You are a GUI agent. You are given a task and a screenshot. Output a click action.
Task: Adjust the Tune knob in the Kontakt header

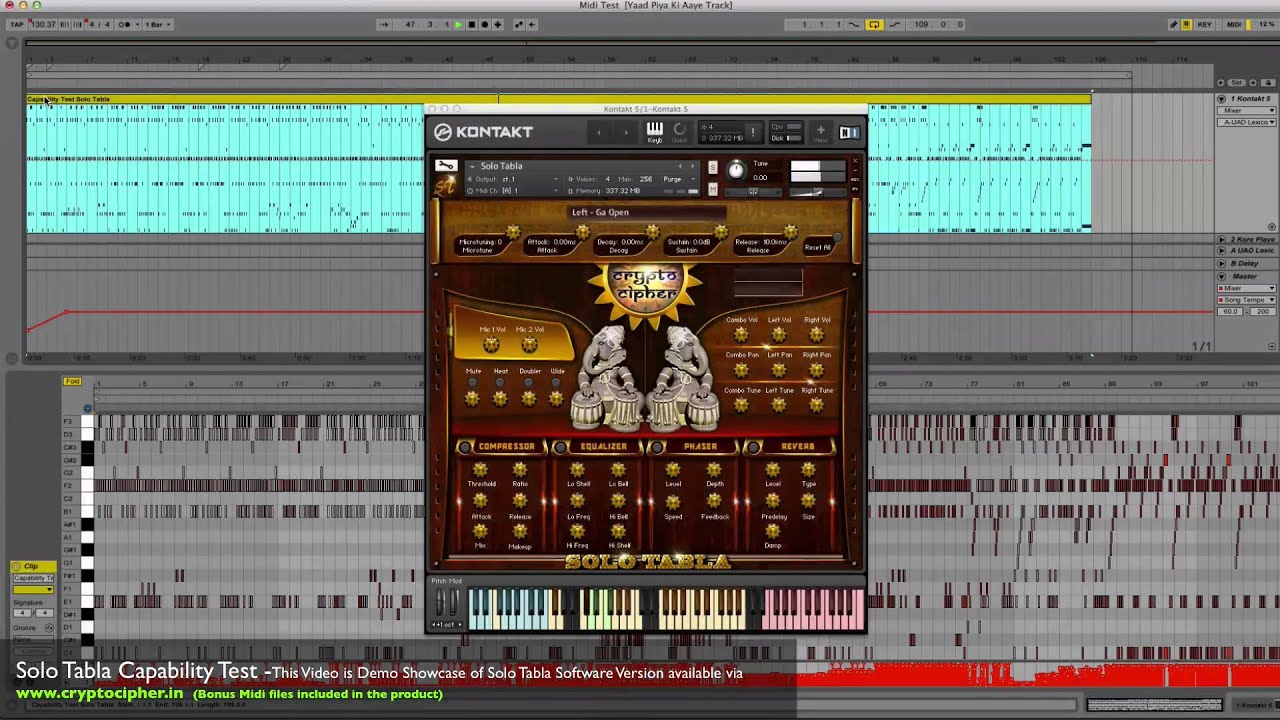tap(738, 169)
